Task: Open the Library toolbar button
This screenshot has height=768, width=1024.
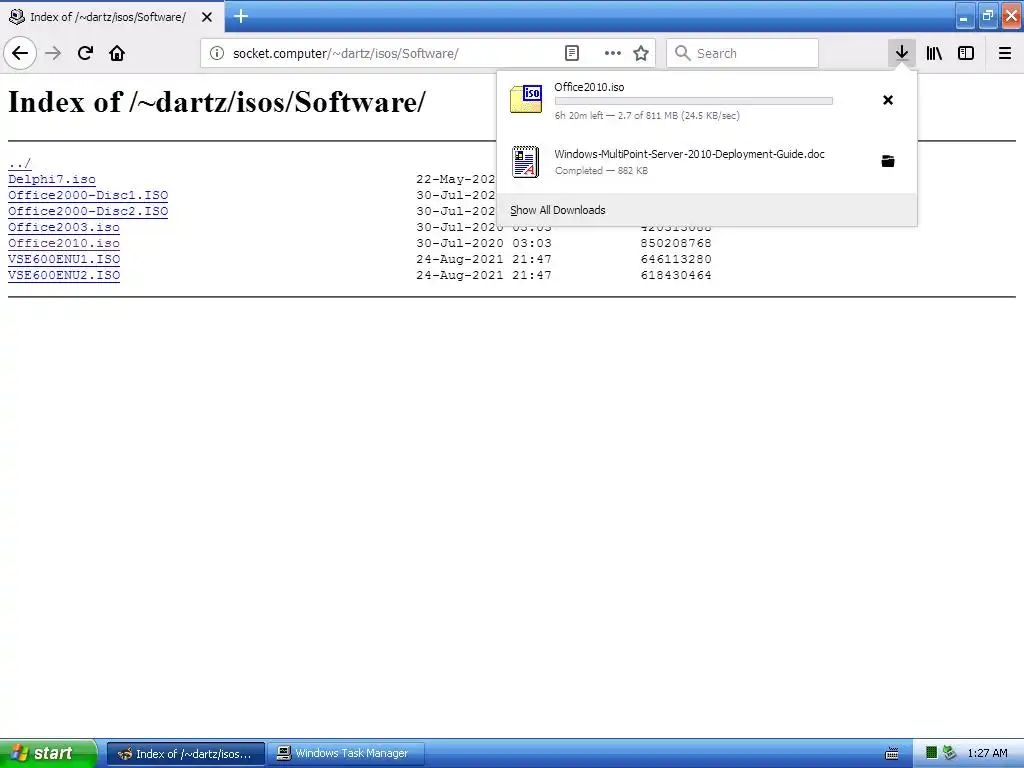Action: [x=934, y=54]
